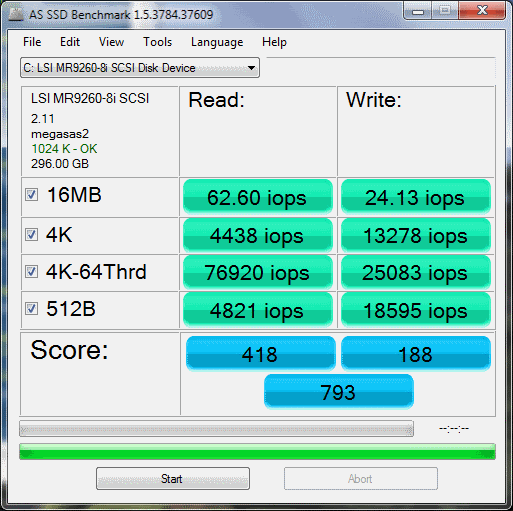
Task: Start the benchmark with the Start button
Action: click(173, 479)
